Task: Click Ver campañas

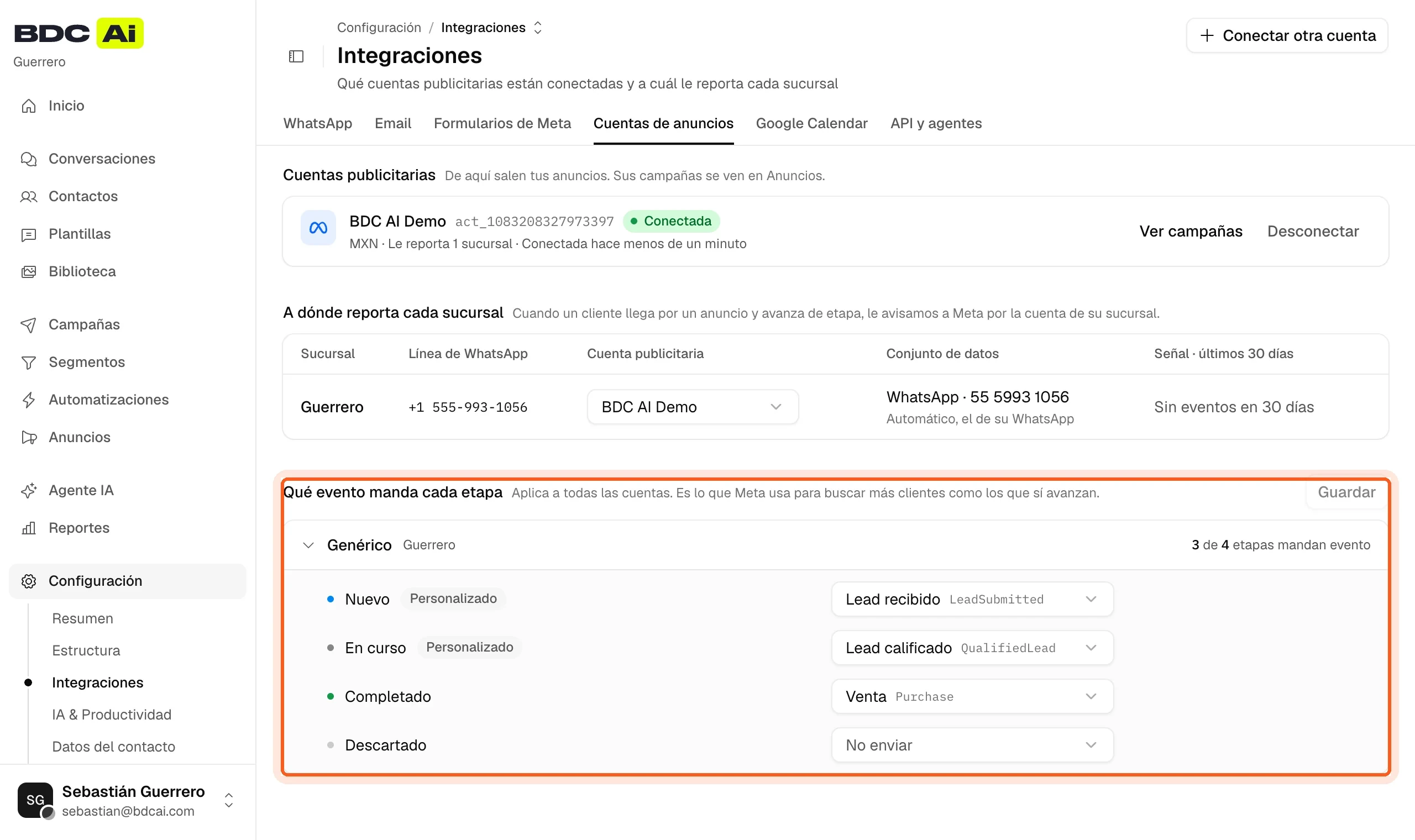Action: pyautogui.click(x=1191, y=231)
